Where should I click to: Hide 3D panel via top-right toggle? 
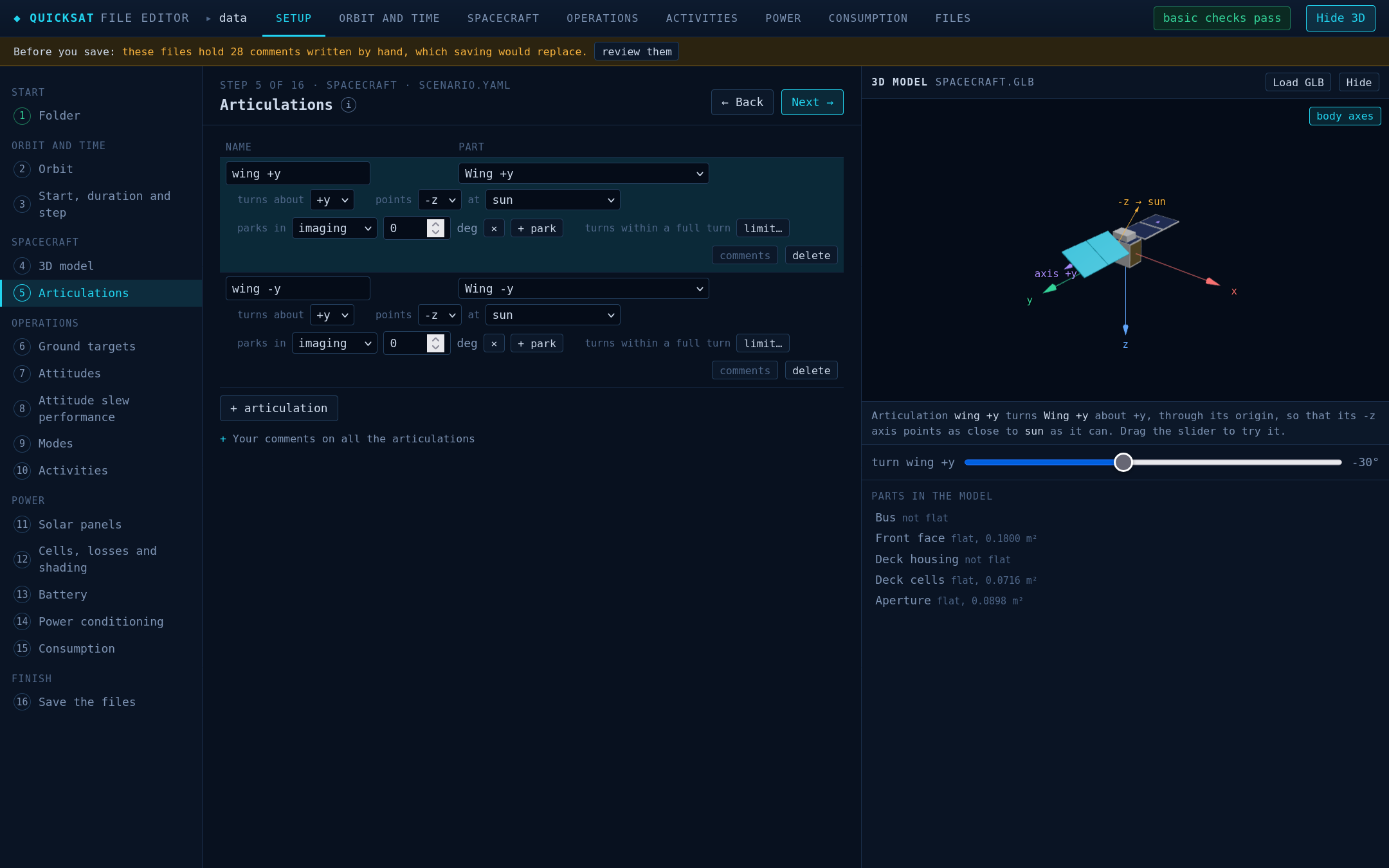tap(1340, 18)
